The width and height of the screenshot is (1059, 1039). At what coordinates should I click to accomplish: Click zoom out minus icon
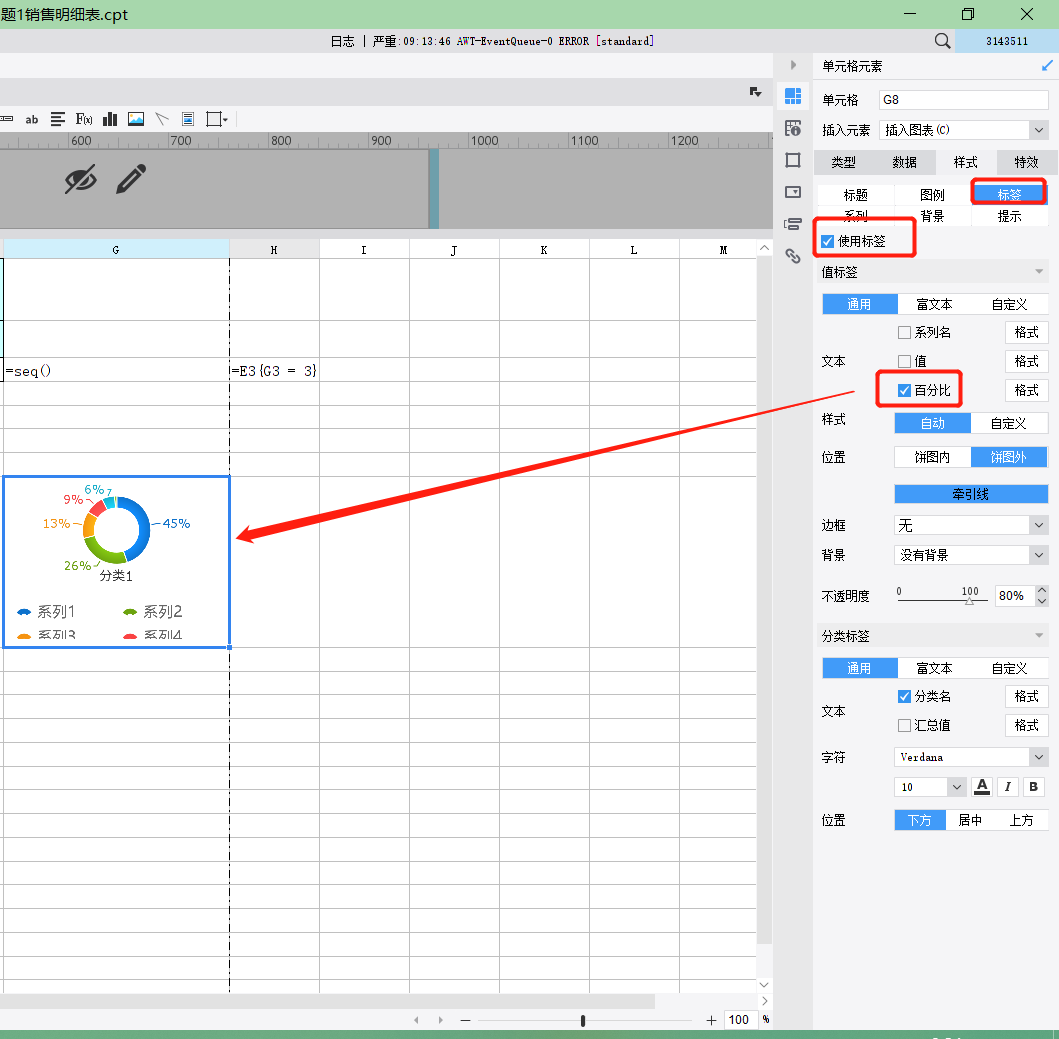click(x=465, y=1020)
